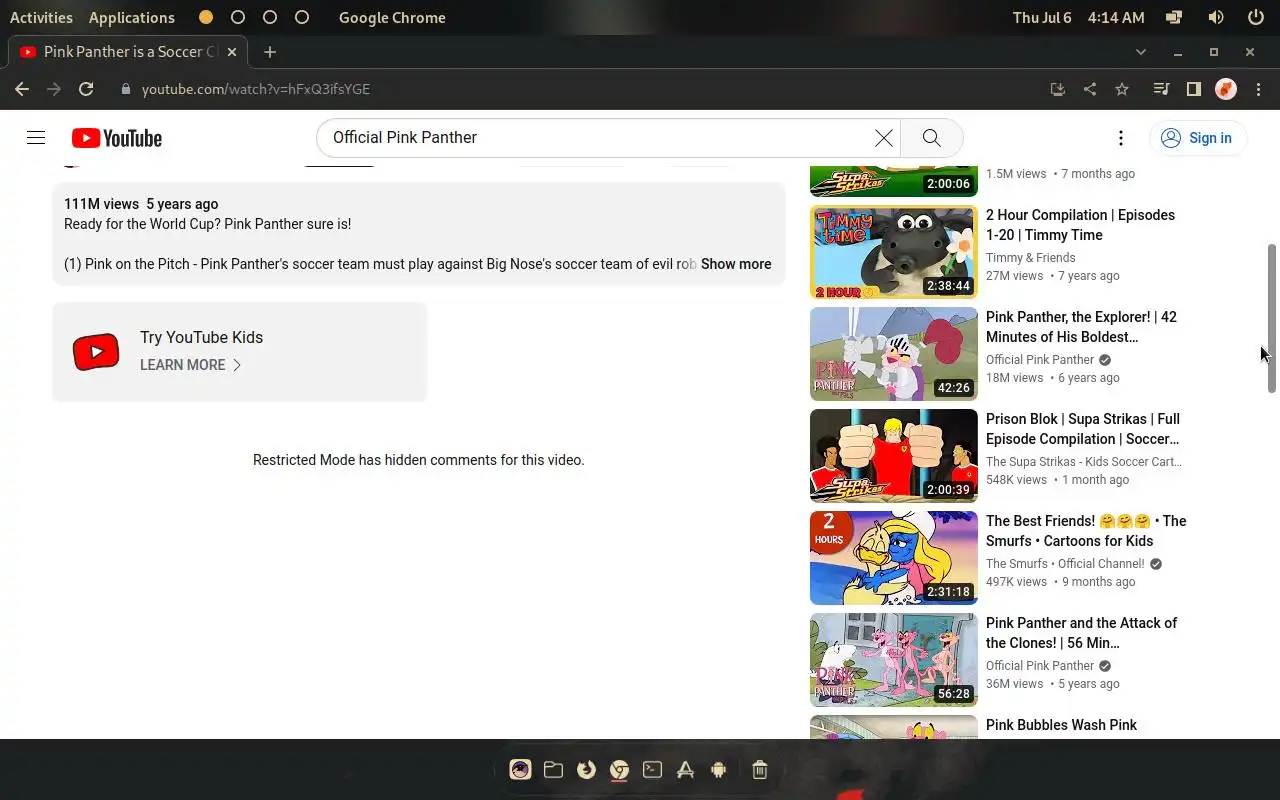Click the YouTube Kids red logo icon
Image resolution: width=1280 pixels, height=800 pixels.
tap(96, 352)
